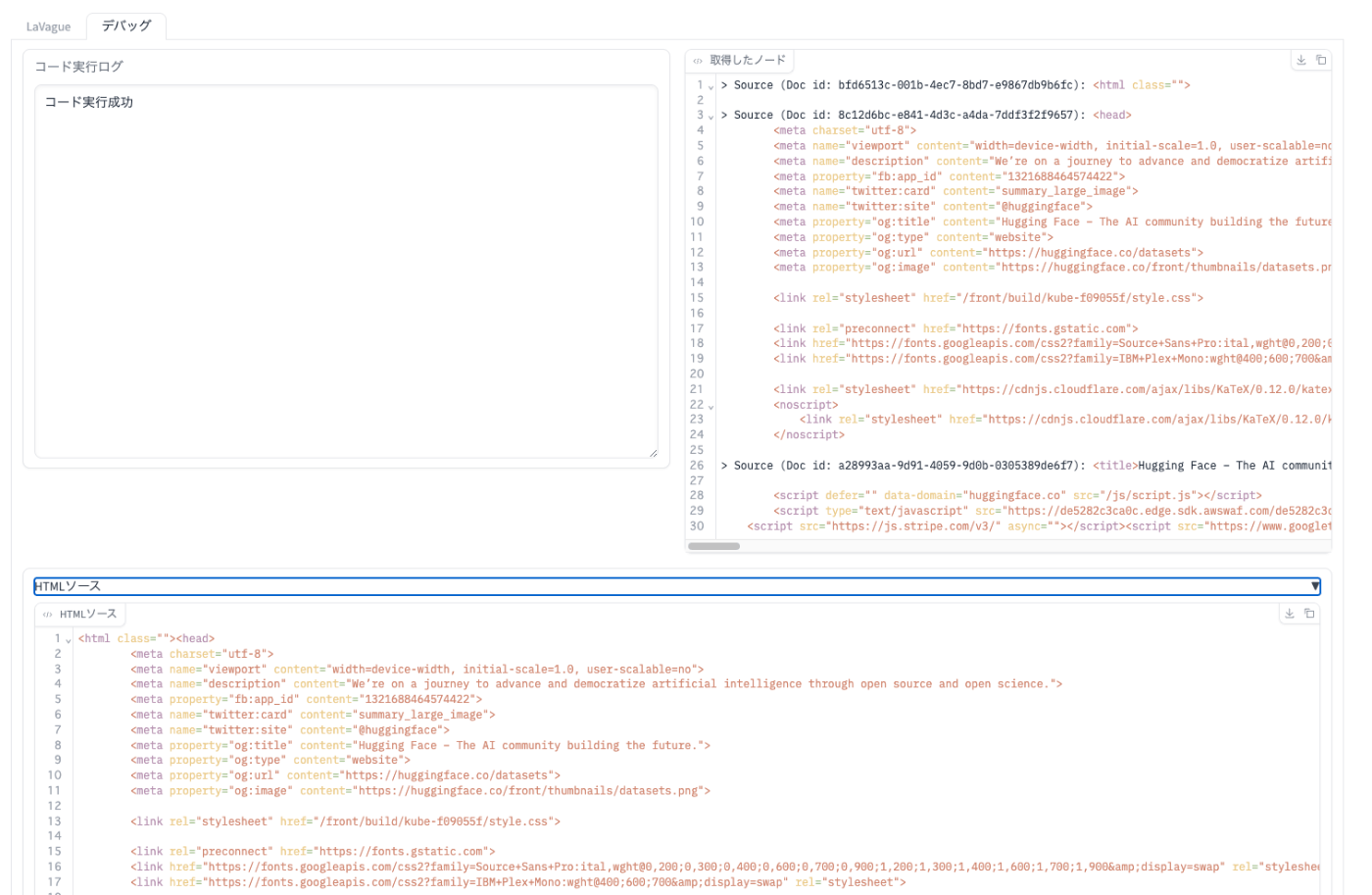Image resolution: width=1372 pixels, height=895 pixels.
Task: Click og:type meta line 11 in 取得したノード
Action: [913, 237]
